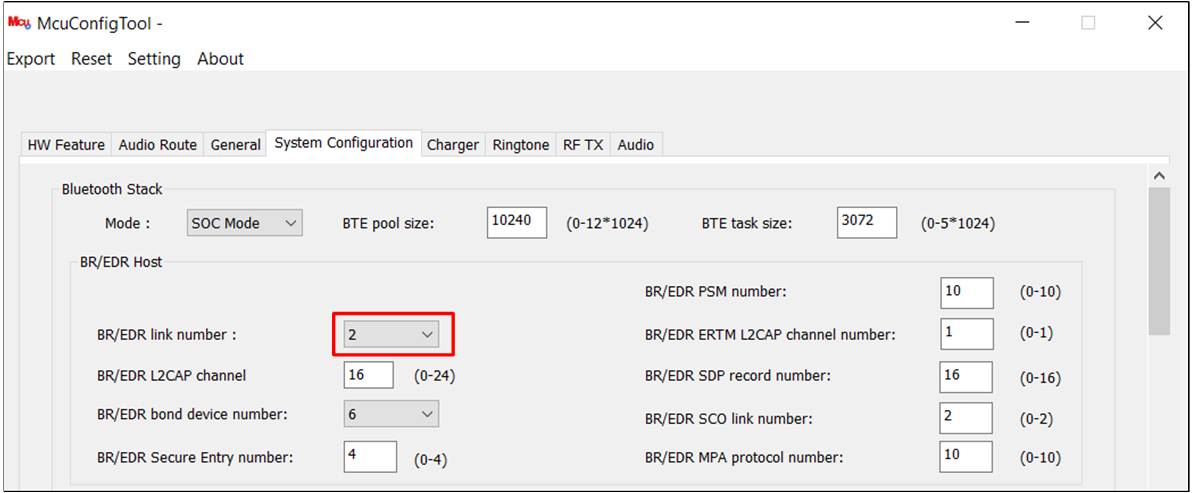This screenshot has width=1193, height=493.
Task: Open the Ringtone tab
Action: pos(520,145)
